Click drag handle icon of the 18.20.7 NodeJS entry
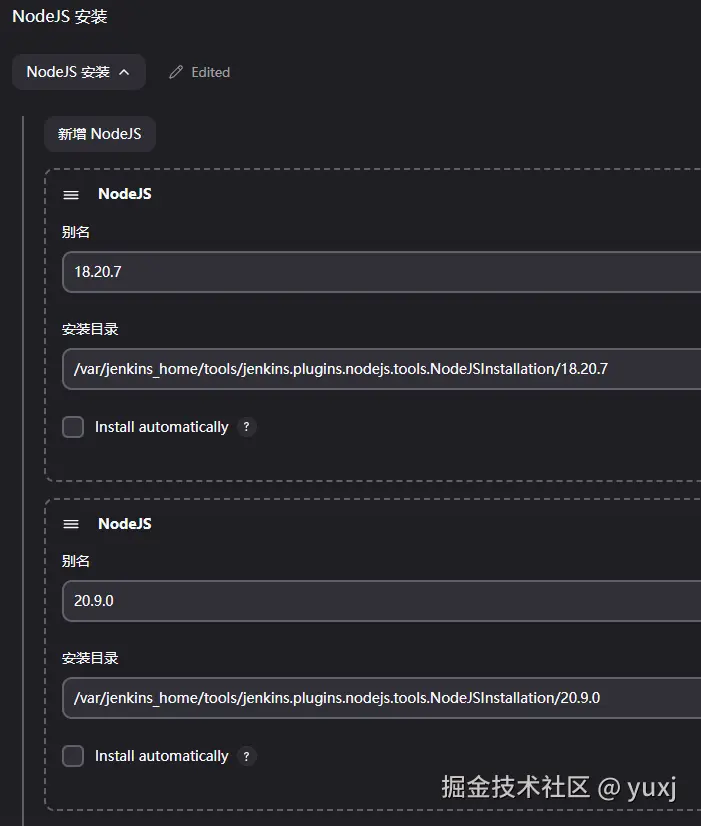This screenshot has width=701, height=826. click(x=71, y=194)
